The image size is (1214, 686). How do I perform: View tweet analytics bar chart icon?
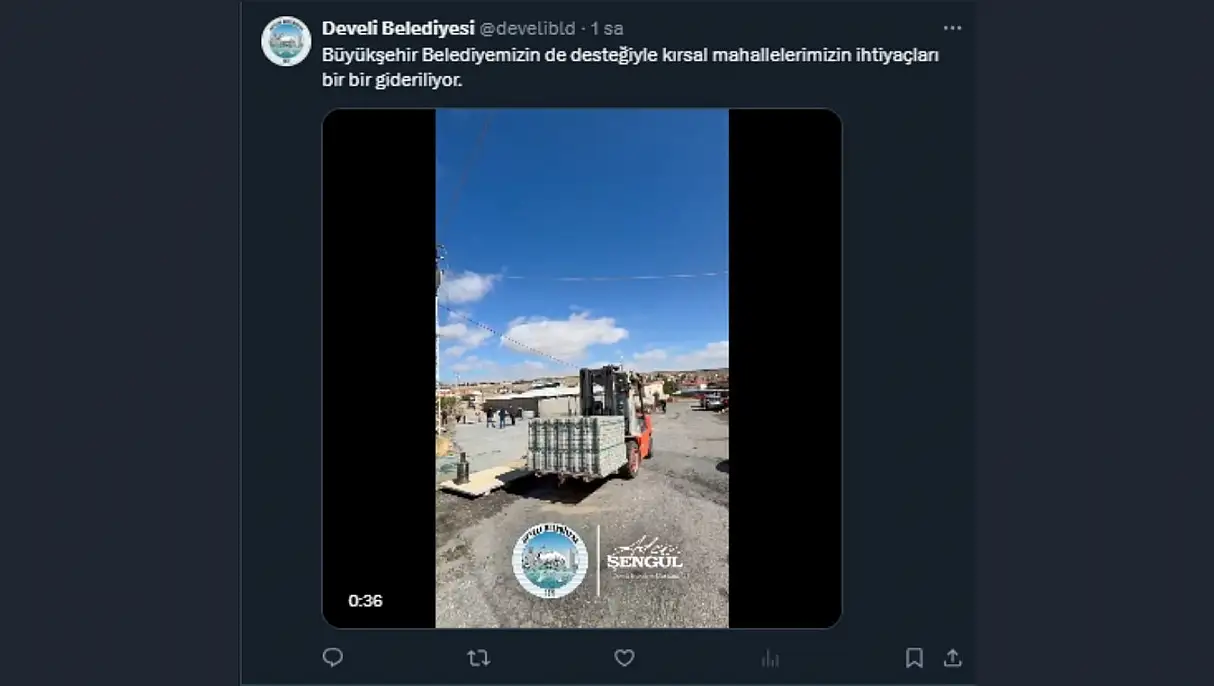(770, 657)
